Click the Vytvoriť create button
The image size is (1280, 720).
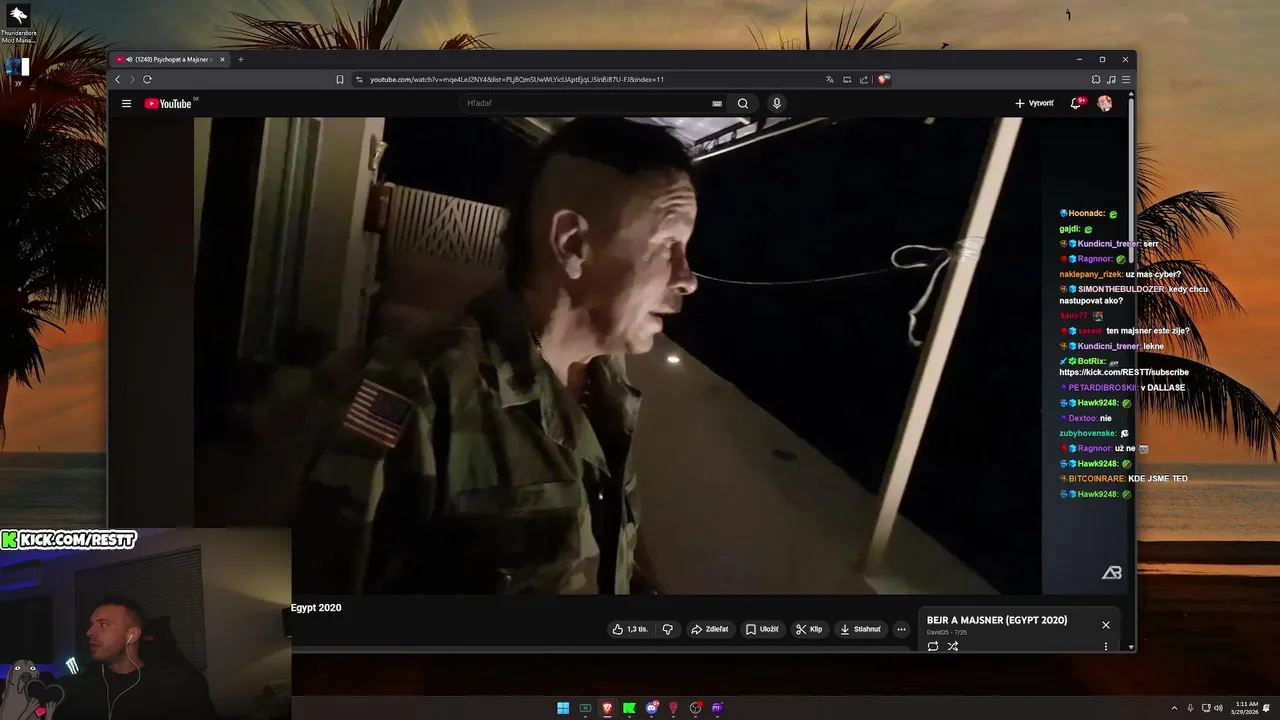coord(1034,103)
